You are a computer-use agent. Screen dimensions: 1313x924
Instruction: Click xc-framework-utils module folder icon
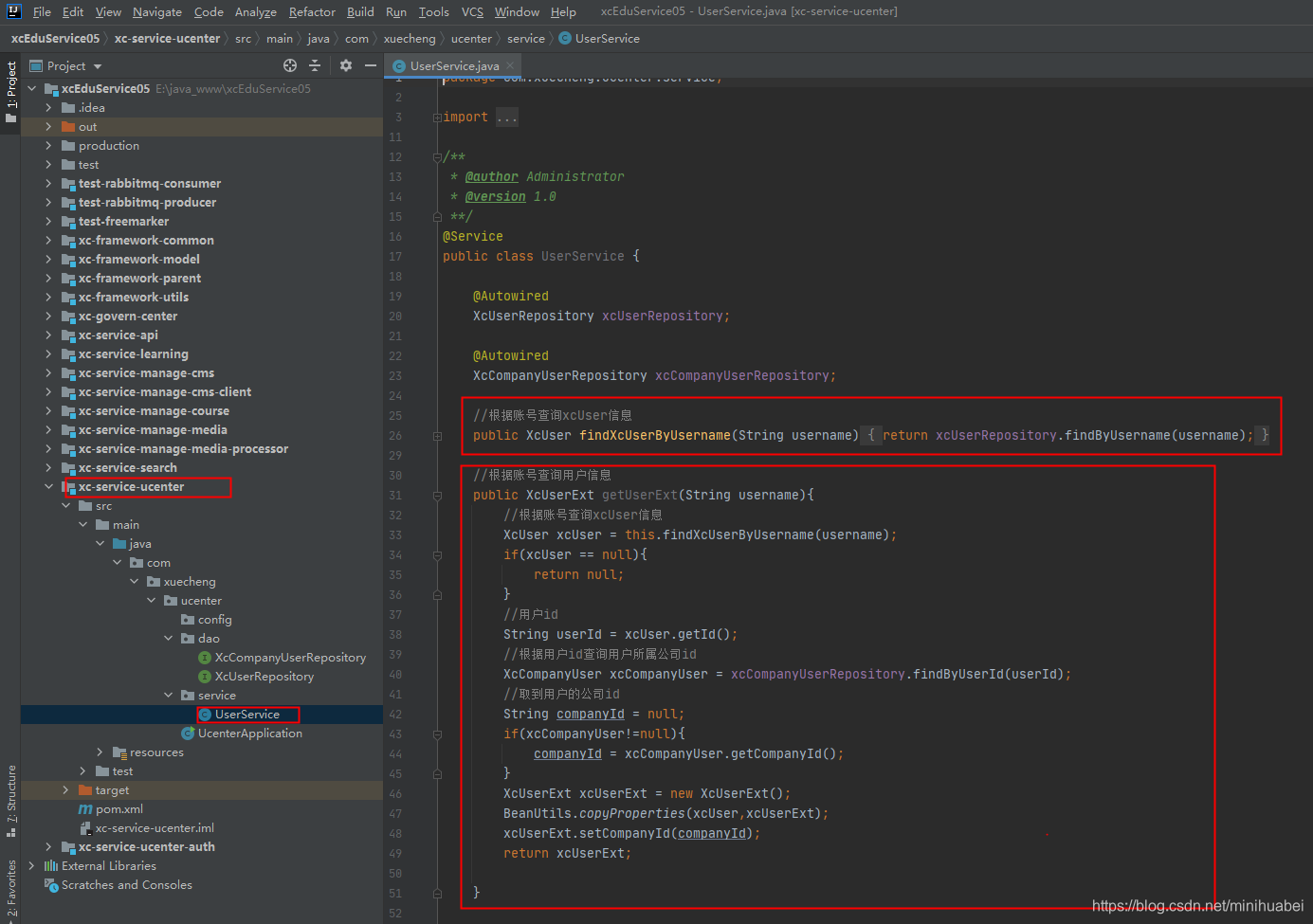pos(68,297)
